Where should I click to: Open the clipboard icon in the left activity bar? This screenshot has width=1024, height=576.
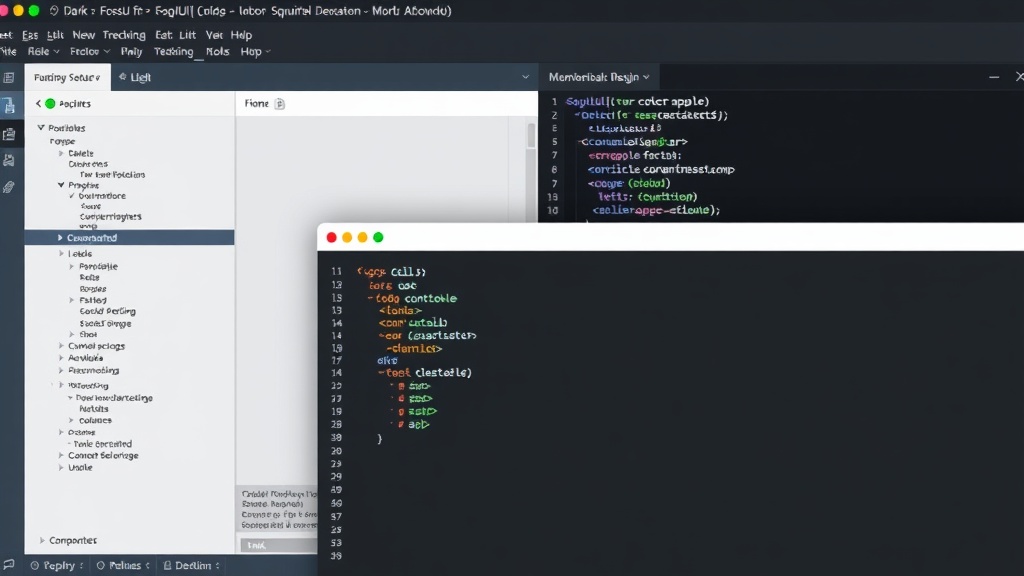coord(9,134)
